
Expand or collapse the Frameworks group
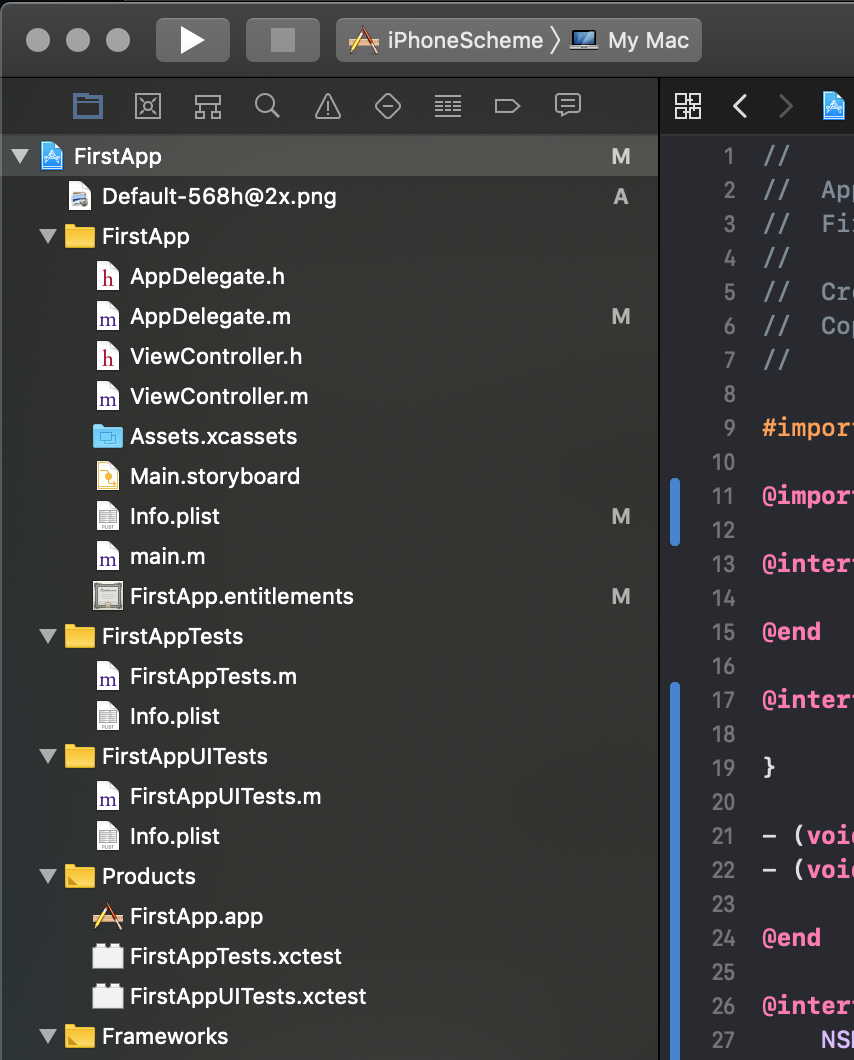(x=47, y=1037)
